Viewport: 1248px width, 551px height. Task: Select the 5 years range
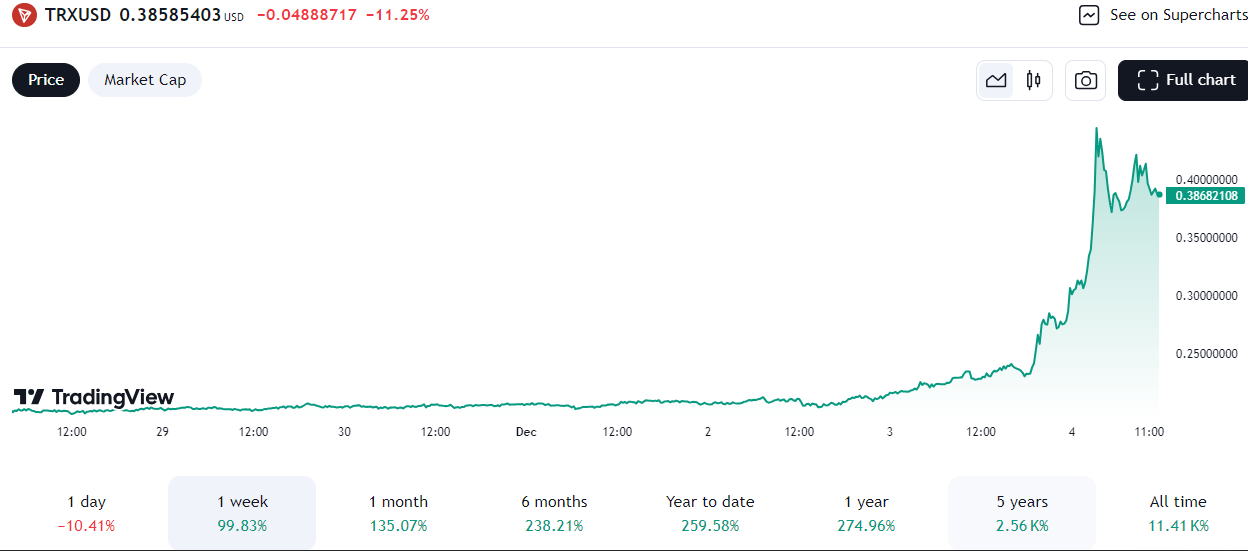[1022, 512]
